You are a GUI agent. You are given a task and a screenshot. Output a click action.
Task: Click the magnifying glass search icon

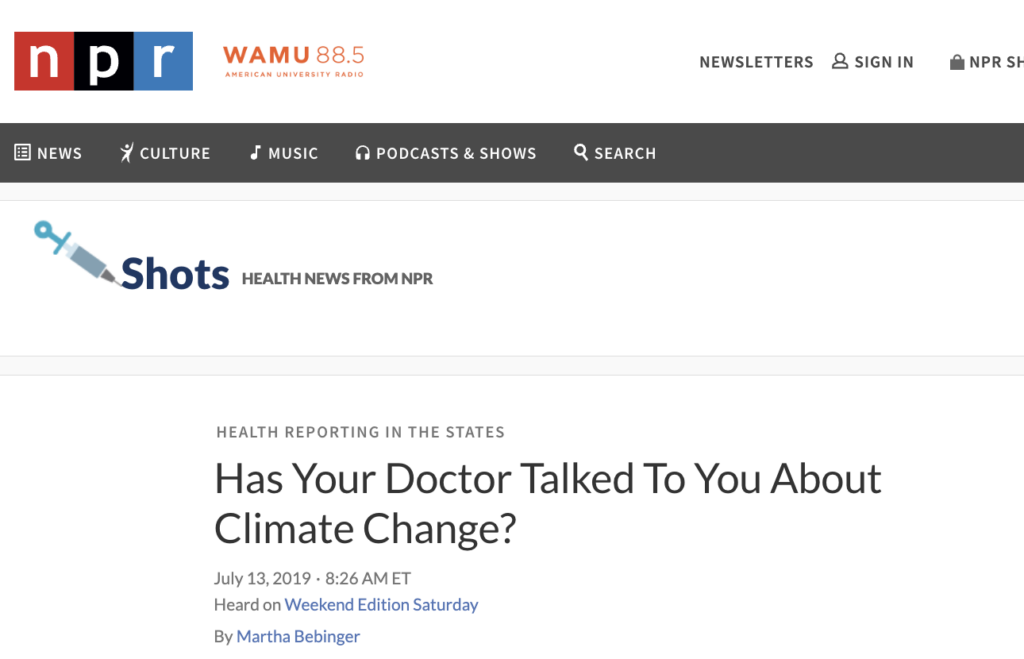[x=581, y=152]
